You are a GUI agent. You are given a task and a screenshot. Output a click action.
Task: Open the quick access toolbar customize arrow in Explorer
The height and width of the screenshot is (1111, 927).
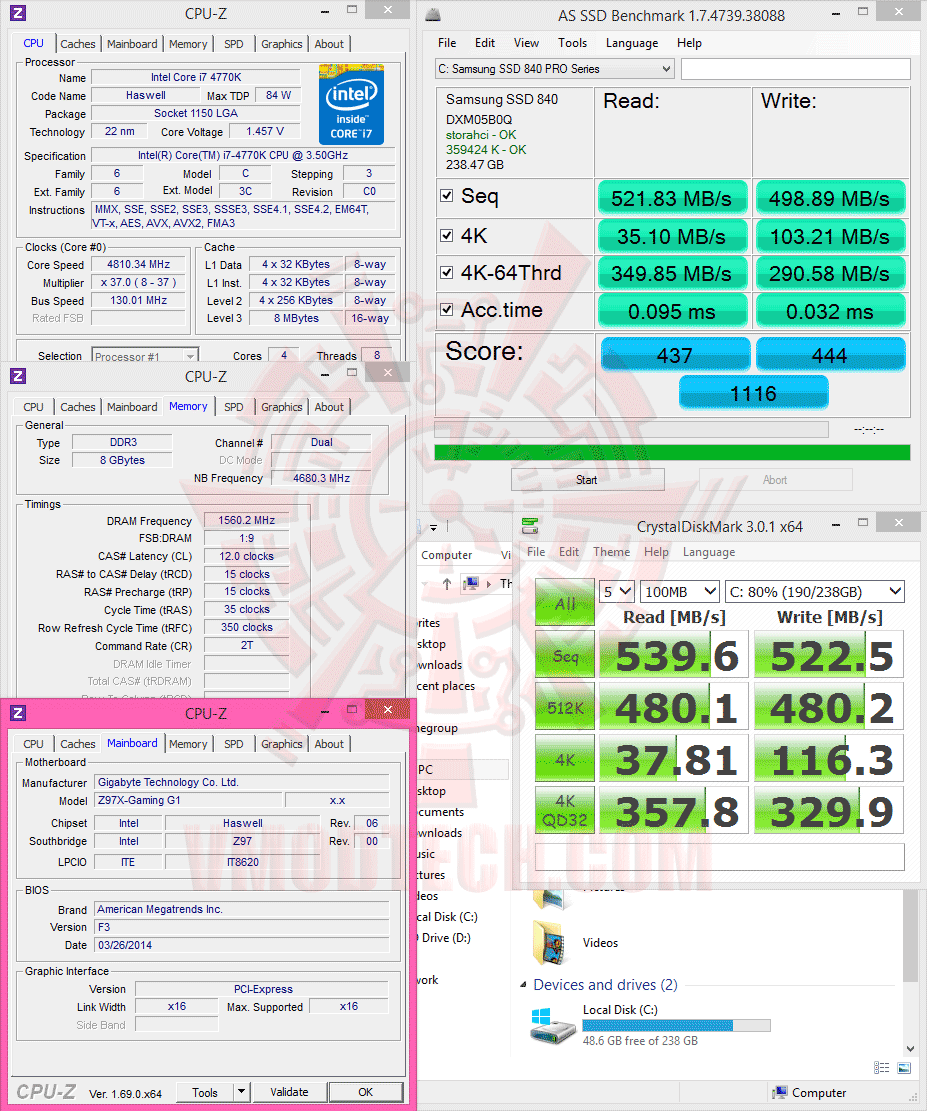[433, 527]
